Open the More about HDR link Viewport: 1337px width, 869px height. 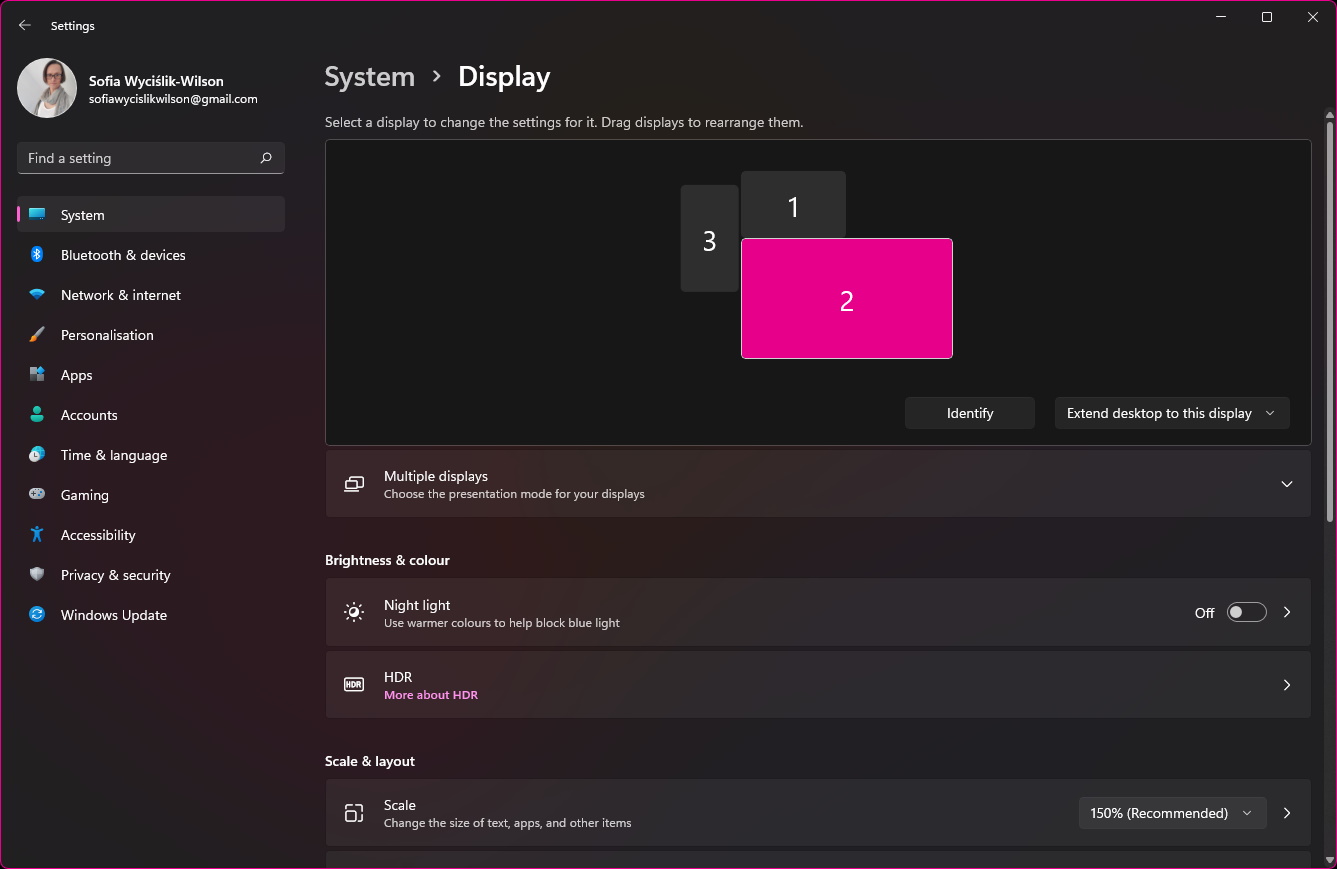pyautogui.click(x=431, y=694)
